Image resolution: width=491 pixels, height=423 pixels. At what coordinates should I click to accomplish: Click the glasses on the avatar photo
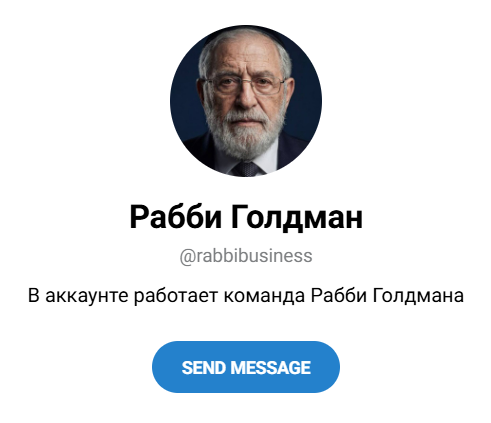click(245, 85)
